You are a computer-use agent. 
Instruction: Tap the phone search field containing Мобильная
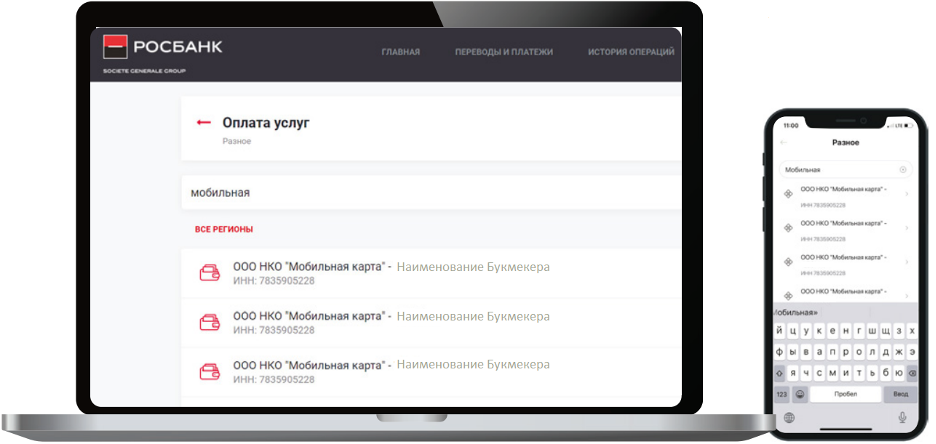click(846, 170)
